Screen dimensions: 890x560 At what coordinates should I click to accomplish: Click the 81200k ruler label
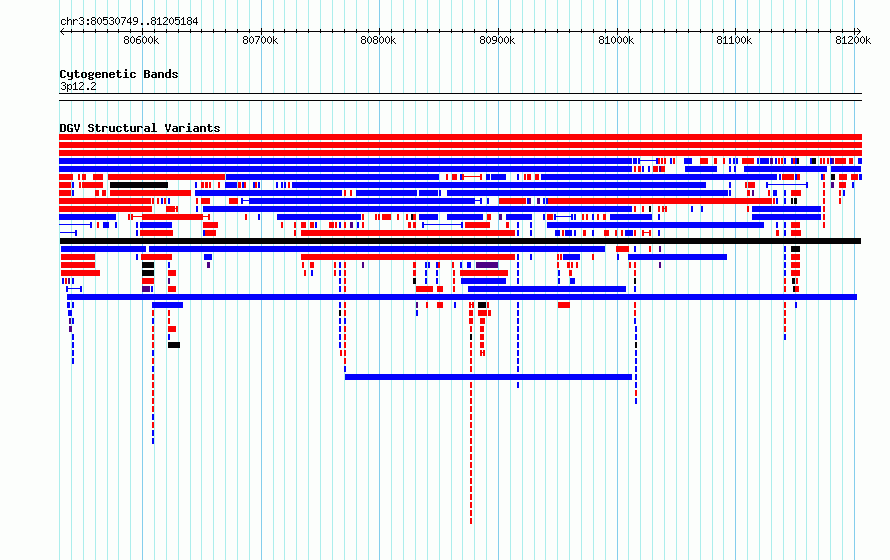click(x=853, y=40)
